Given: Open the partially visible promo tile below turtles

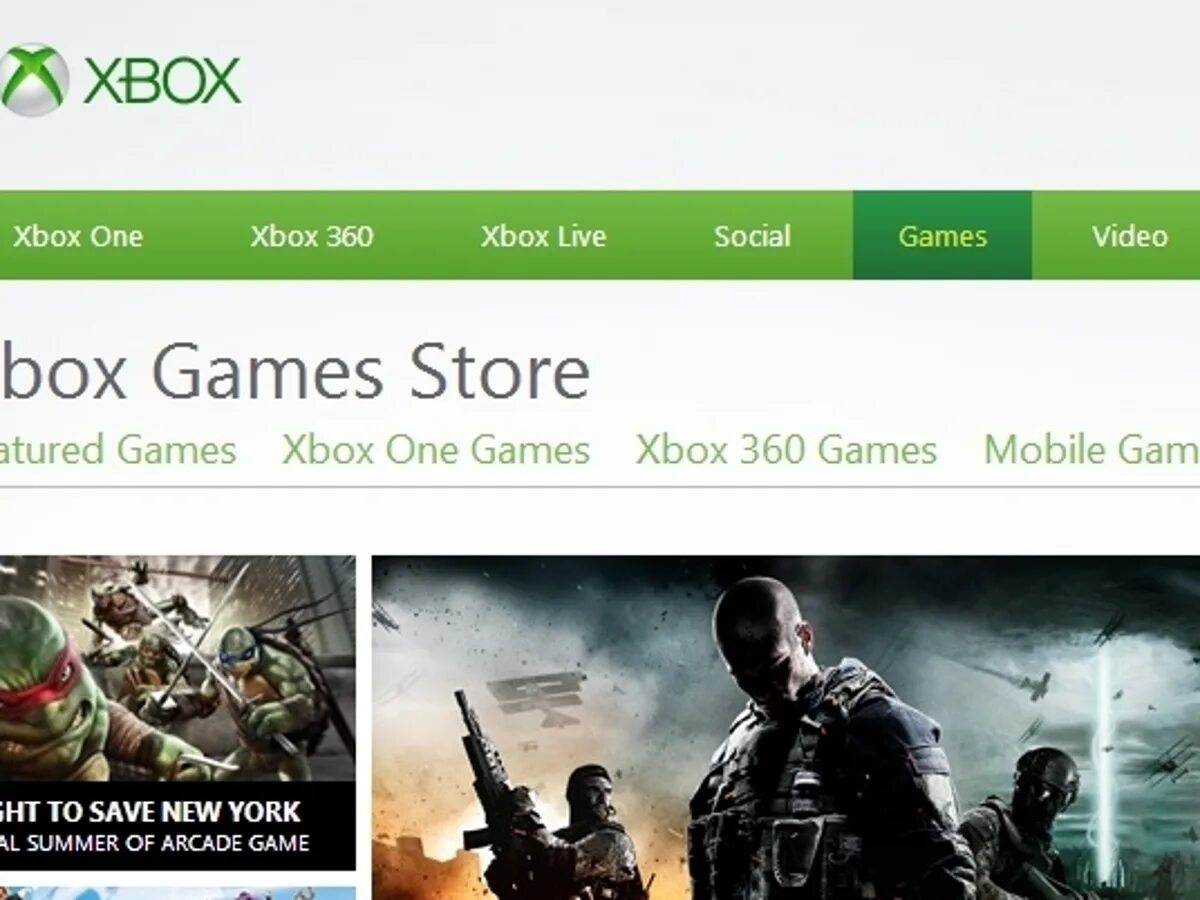Looking at the screenshot, I should click(177, 893).
